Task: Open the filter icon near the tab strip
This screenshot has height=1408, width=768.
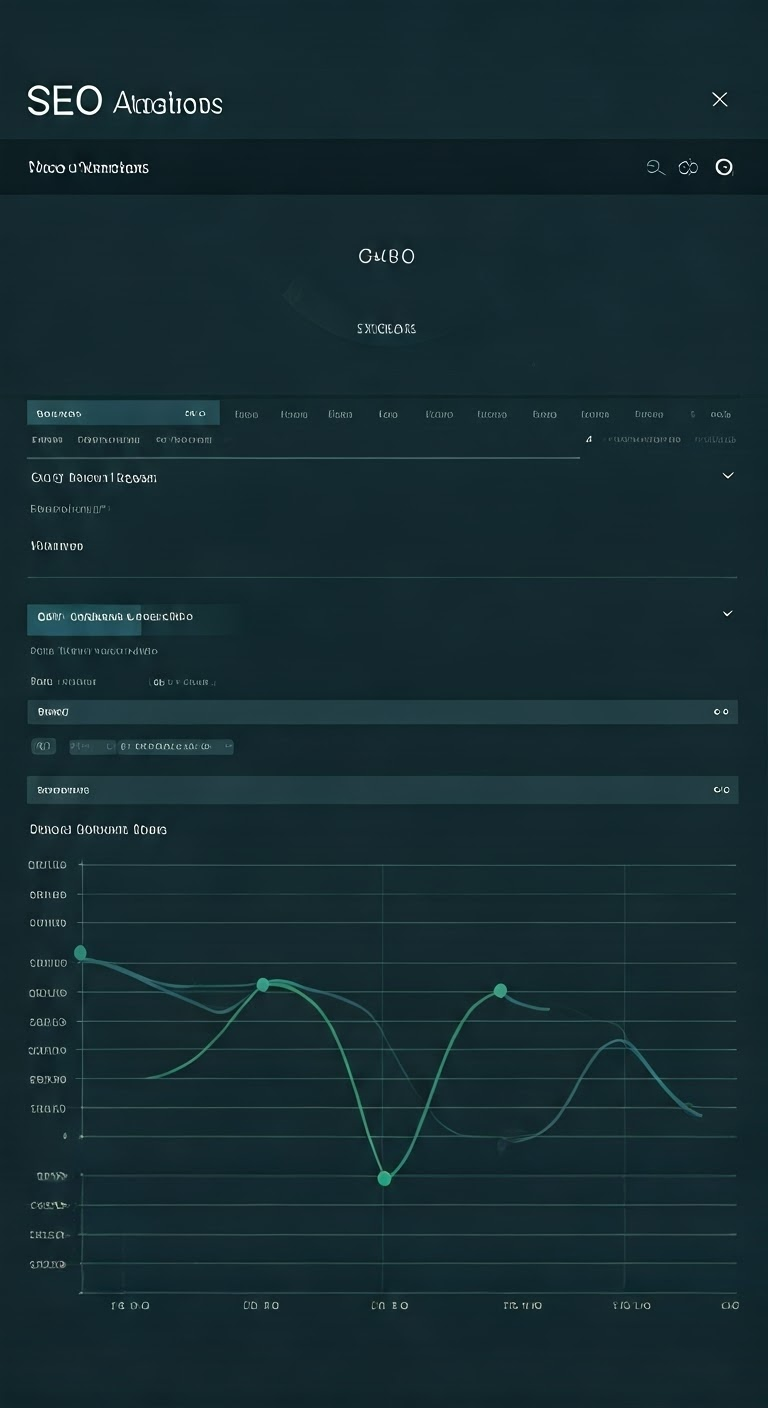Action: pos(589,438)
